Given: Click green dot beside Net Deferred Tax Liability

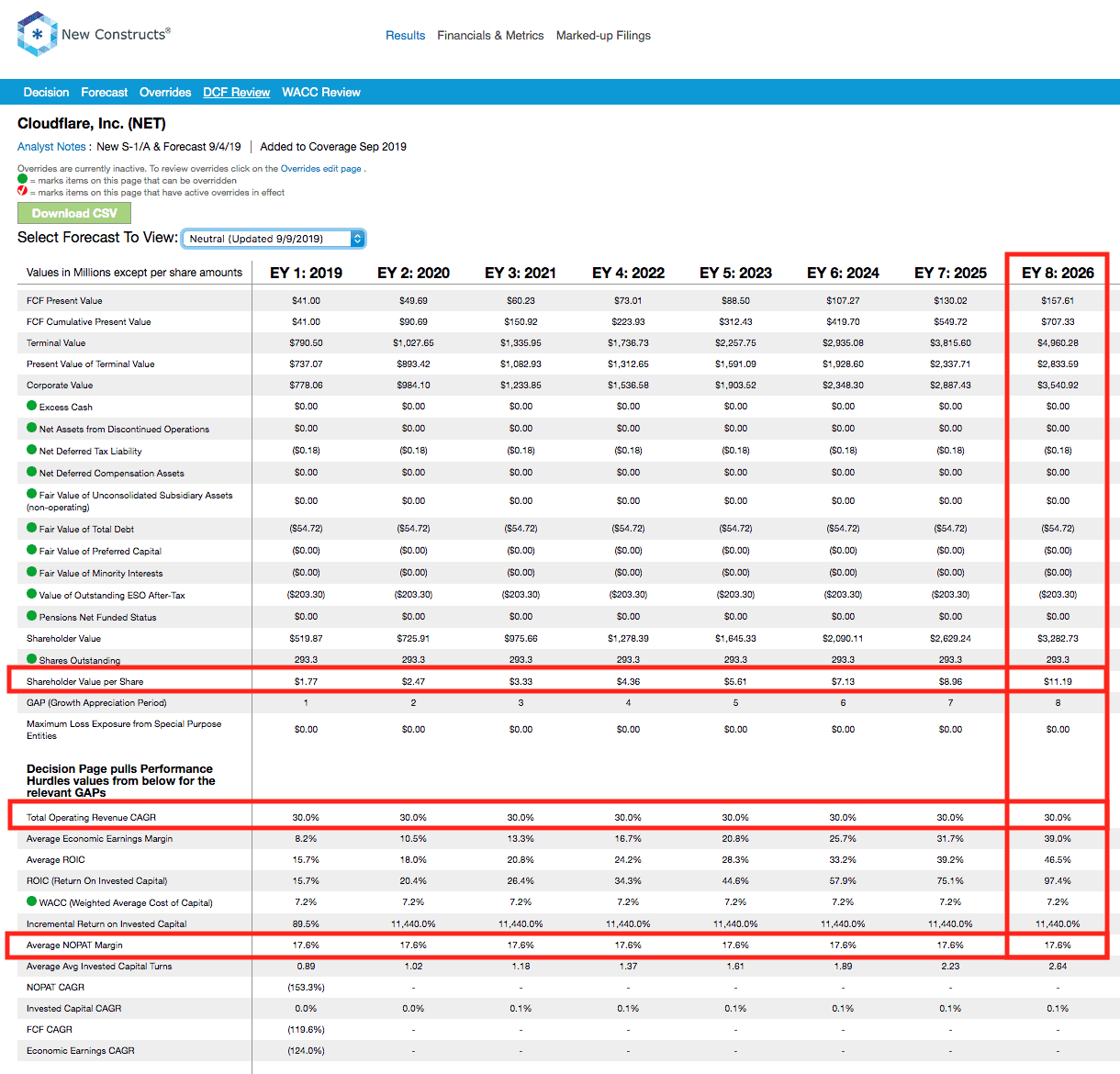Looking at the screenshot, I should 32,450.
